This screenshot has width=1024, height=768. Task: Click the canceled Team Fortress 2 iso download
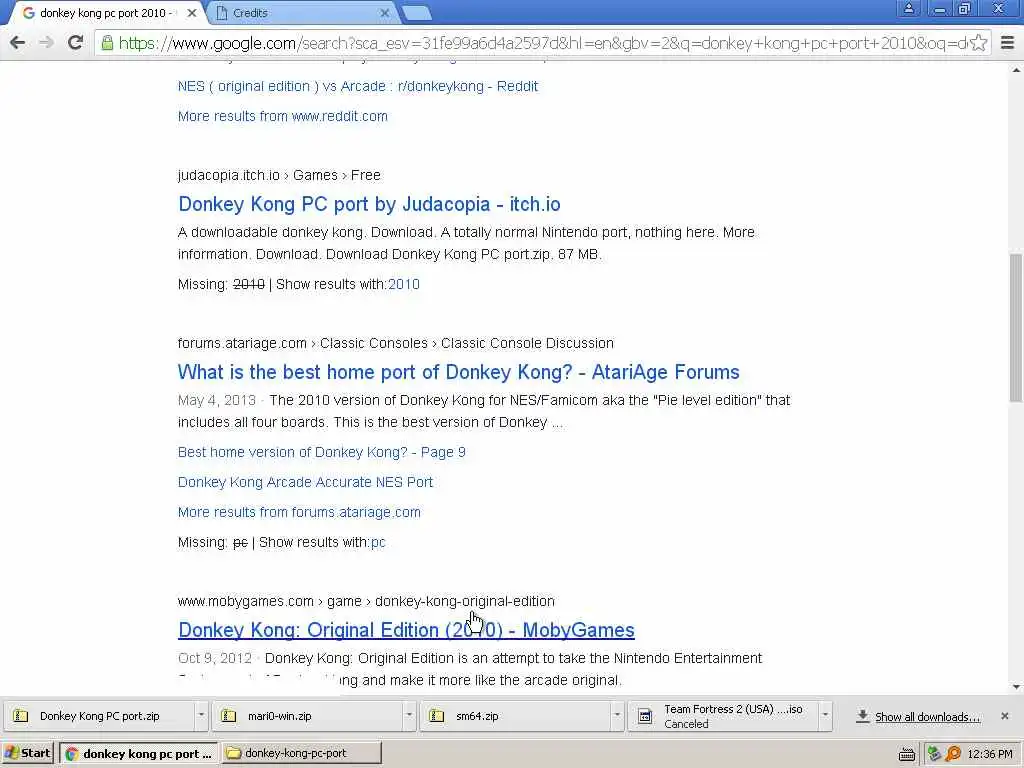coord(724,716)
